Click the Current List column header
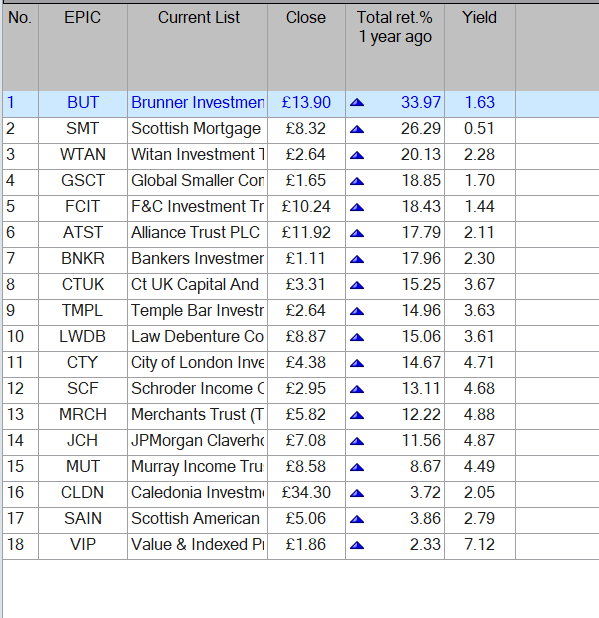Viewport: 599px width, 618px height. [x=197, y=47]
